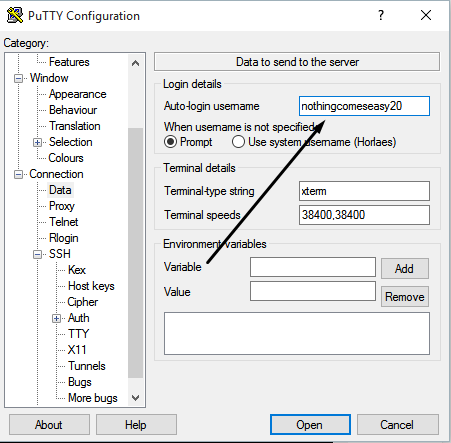
Task: Select the Prompt radio button
Action: point(170,142)
